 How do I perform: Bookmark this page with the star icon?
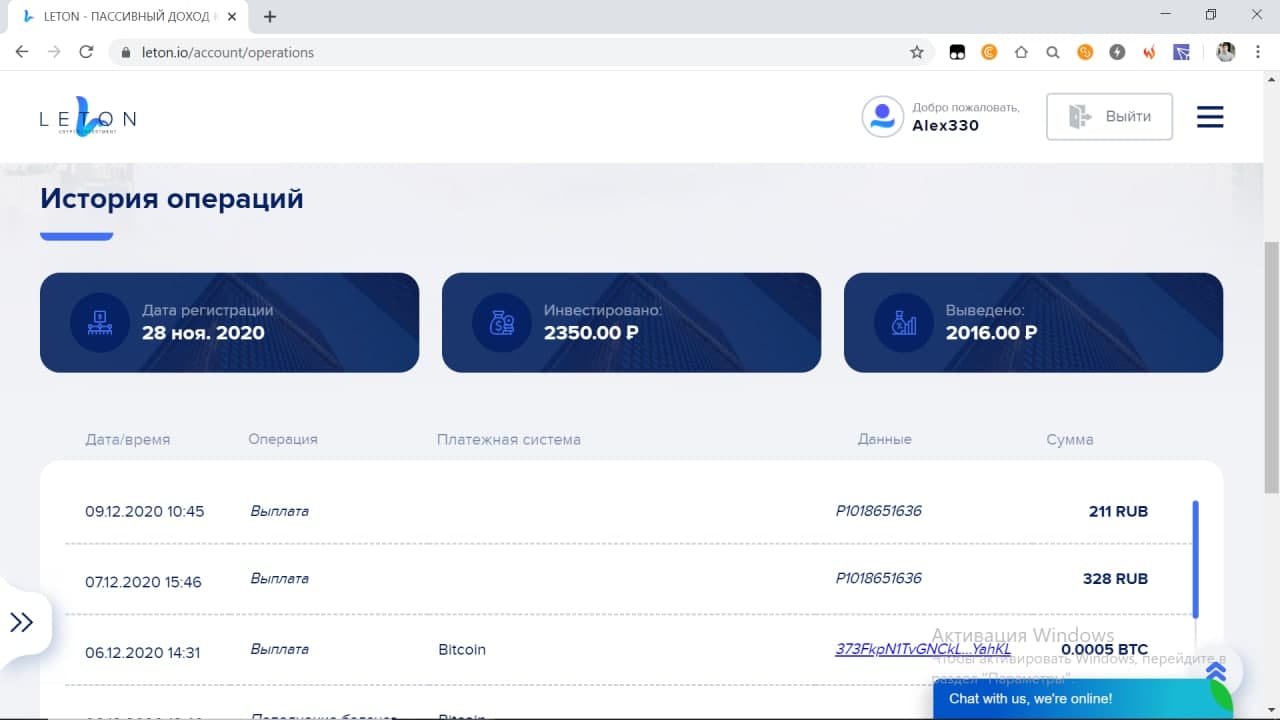click(916, 52)
